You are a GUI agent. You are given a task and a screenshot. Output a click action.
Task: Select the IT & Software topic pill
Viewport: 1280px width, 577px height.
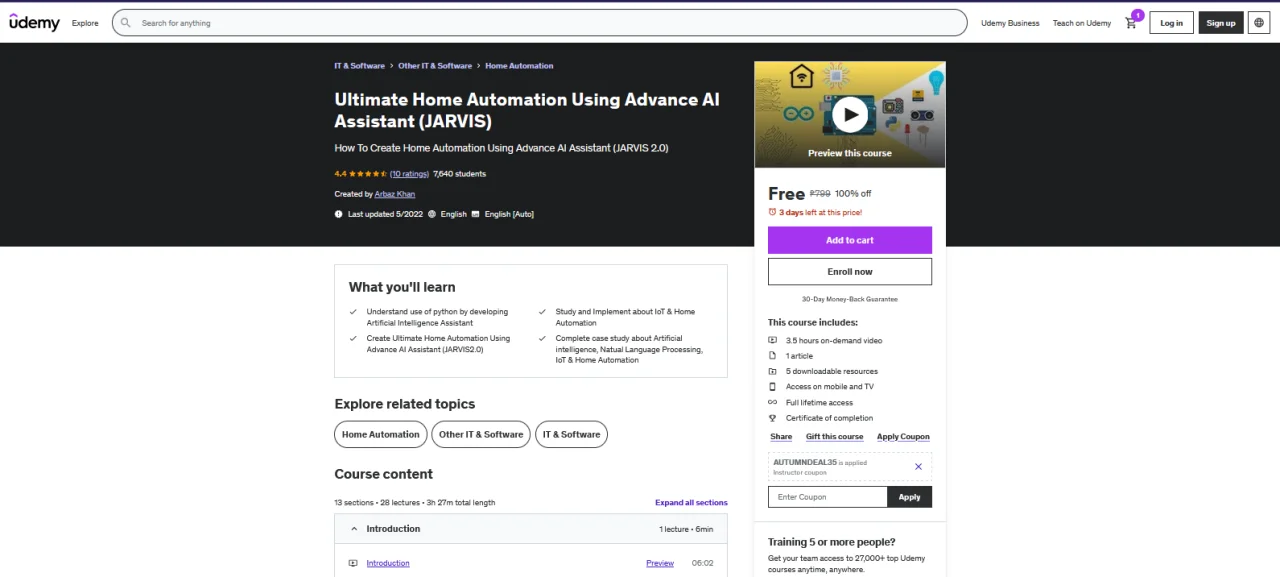point(571,434)
